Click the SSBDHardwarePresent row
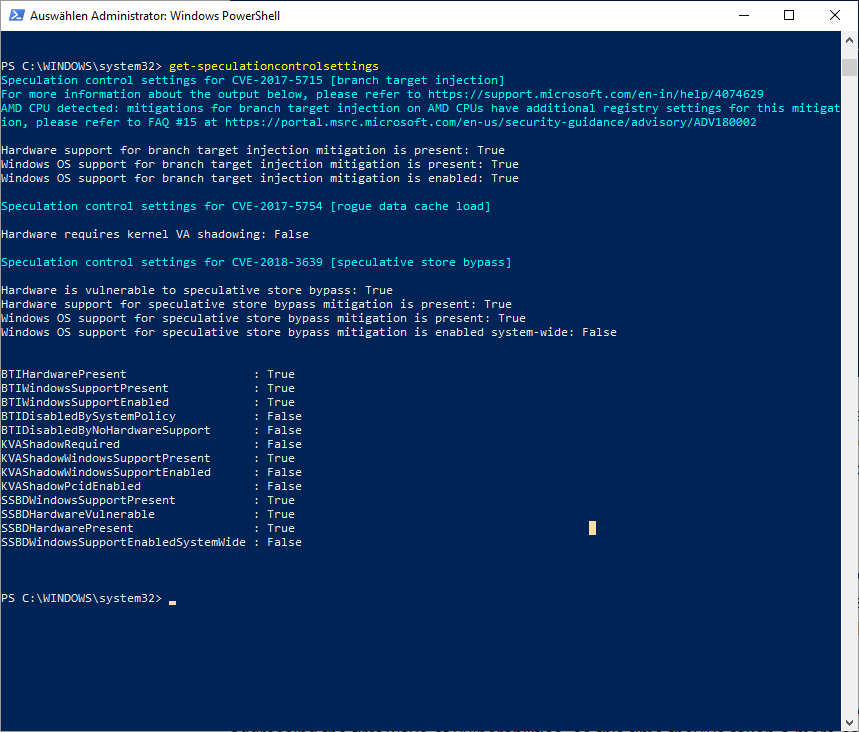The height and width of the screenshot is (732, 859). point(147,528)
